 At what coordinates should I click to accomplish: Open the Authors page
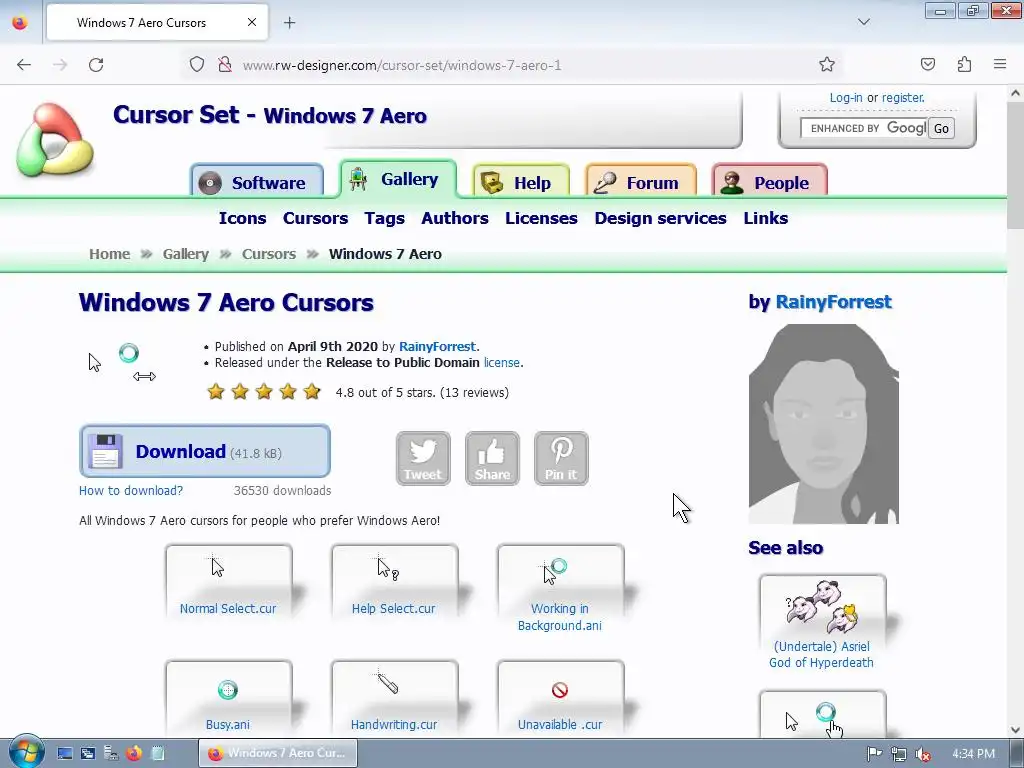click(x=455, y=218)
